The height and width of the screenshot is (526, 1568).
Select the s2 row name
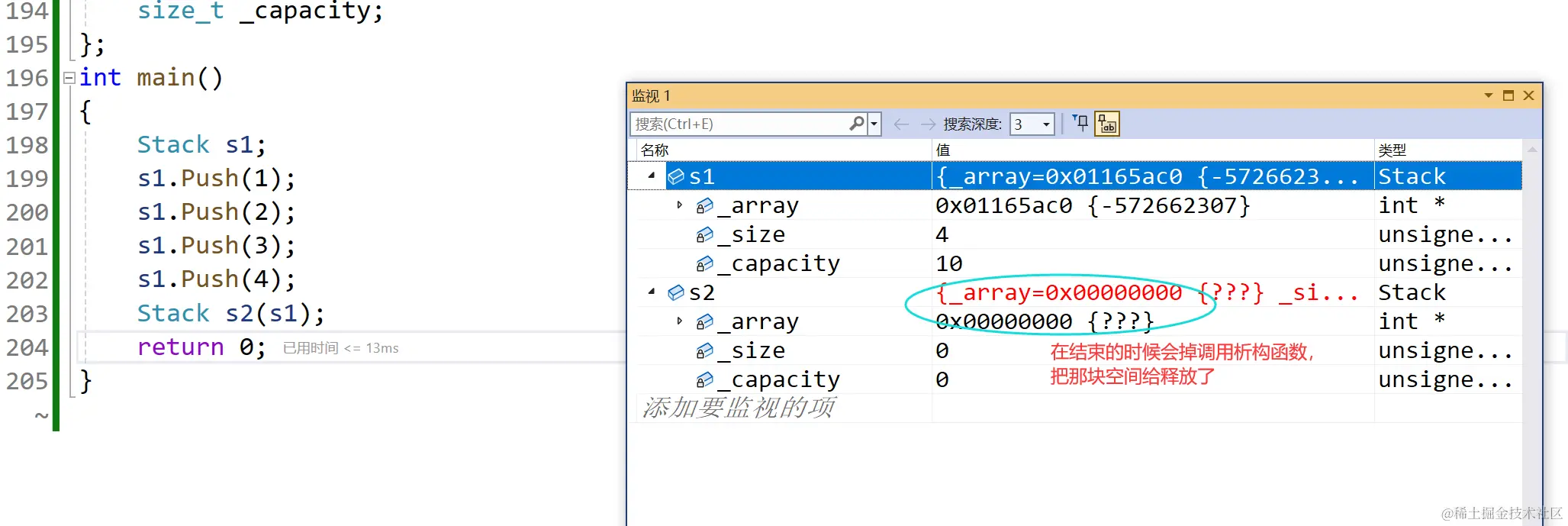click(x=702, y=292)
